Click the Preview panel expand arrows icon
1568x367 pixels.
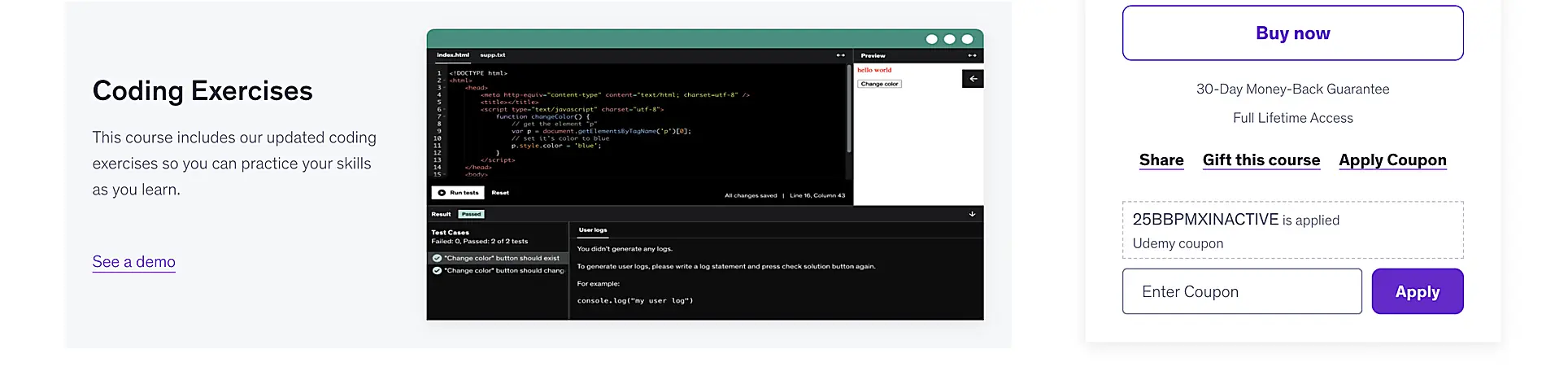point(972,55)
